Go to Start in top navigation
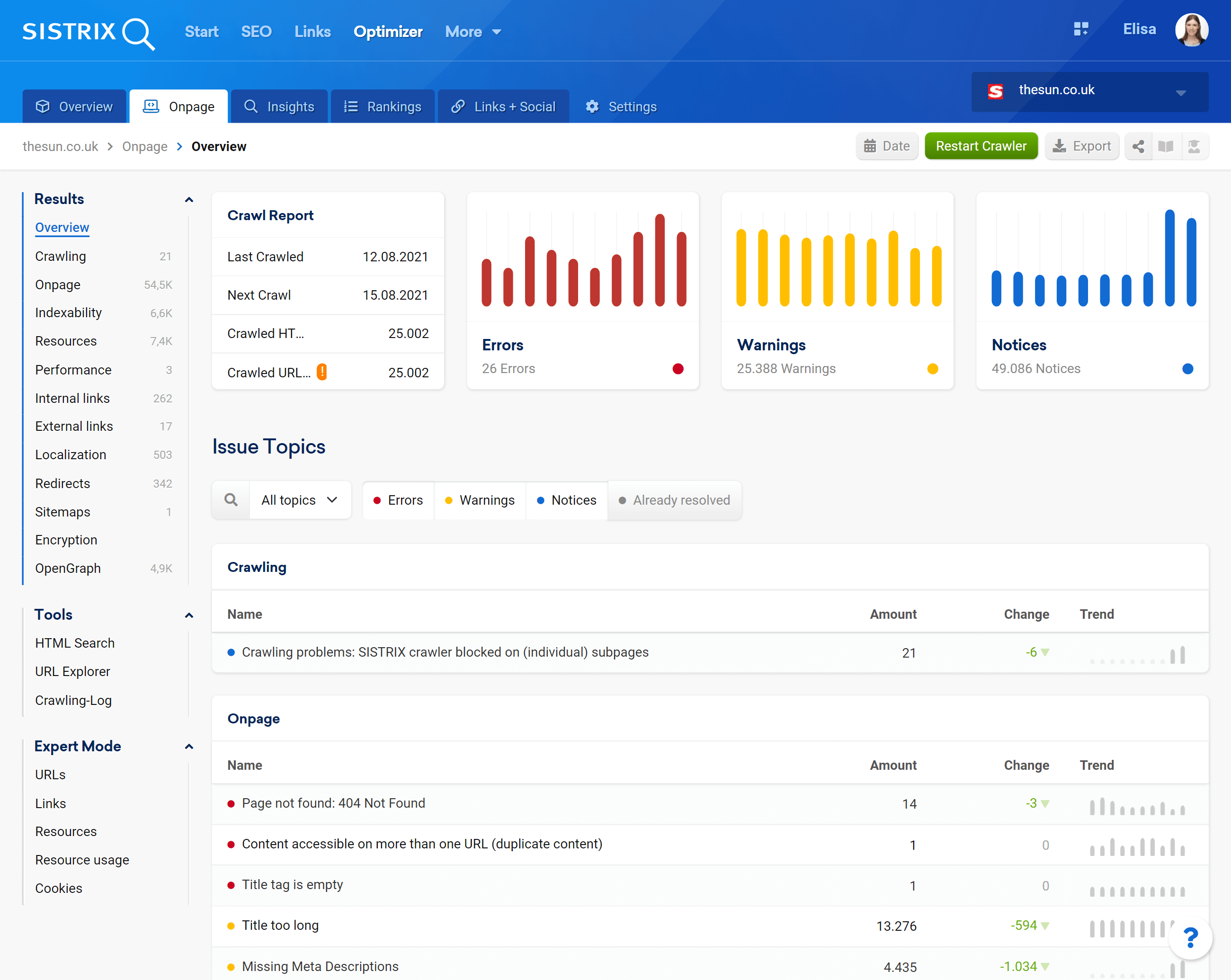 pos(201,32)
